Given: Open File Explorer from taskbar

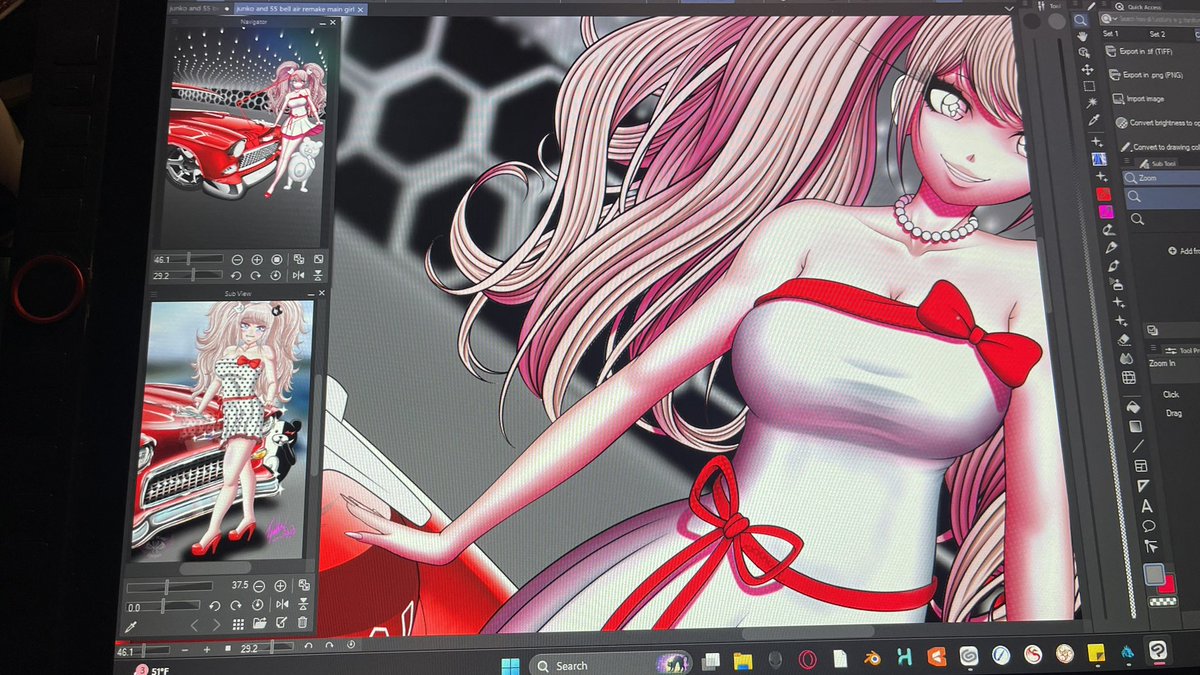Looking at the screenshot, I should [x=742, y=661].
